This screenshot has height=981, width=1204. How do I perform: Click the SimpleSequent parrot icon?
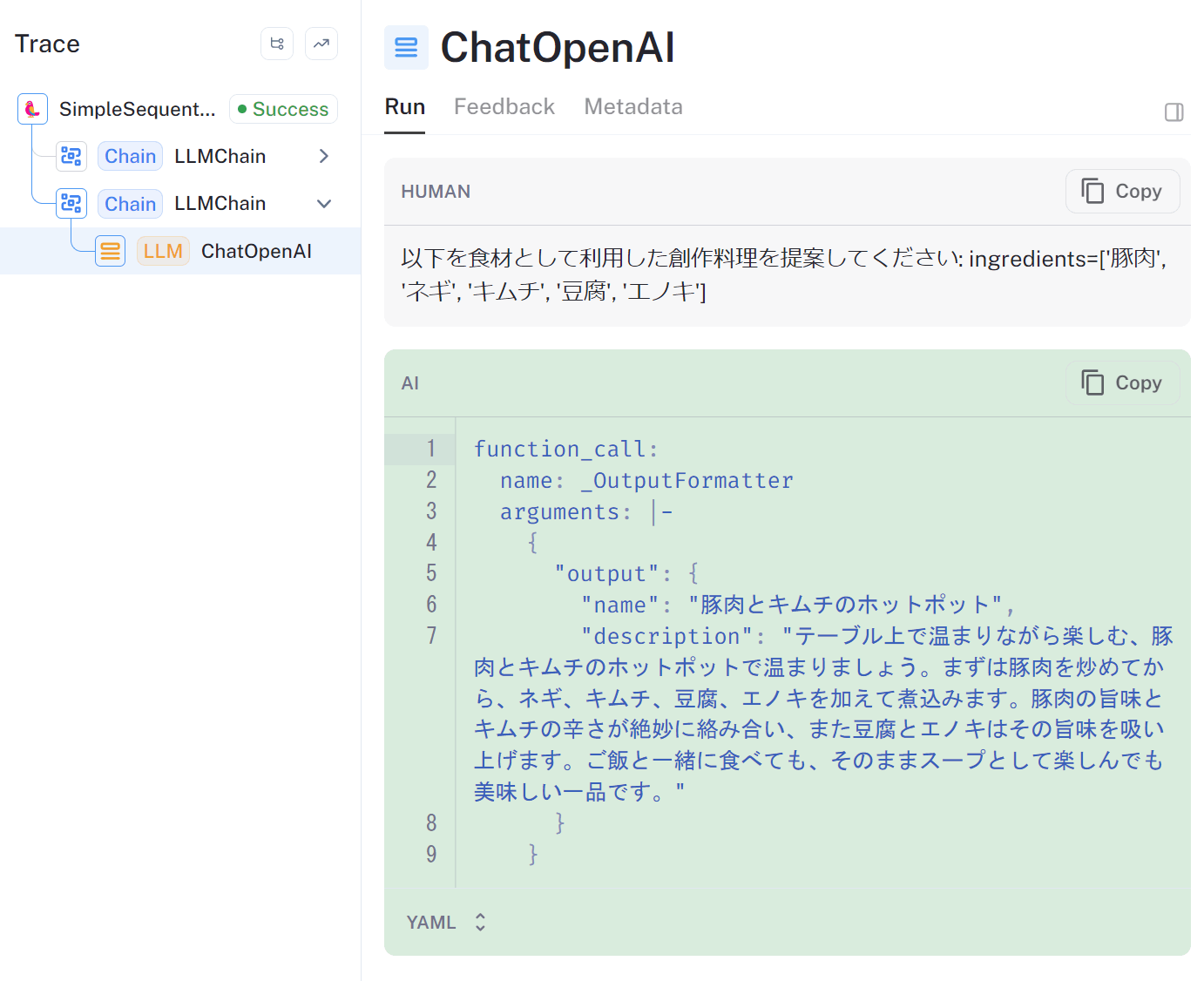pos(32,109)
